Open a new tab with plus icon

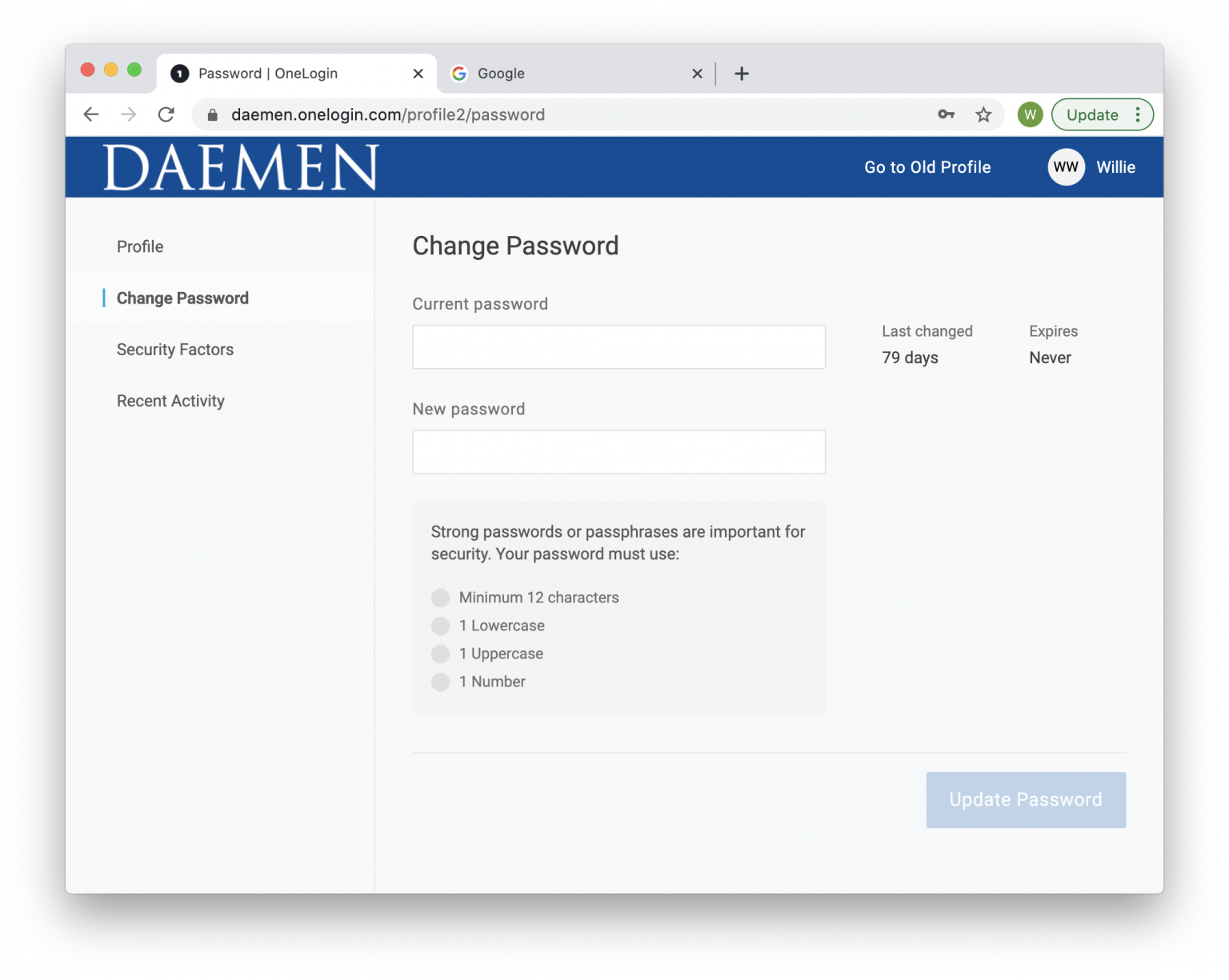coord(742,74)
